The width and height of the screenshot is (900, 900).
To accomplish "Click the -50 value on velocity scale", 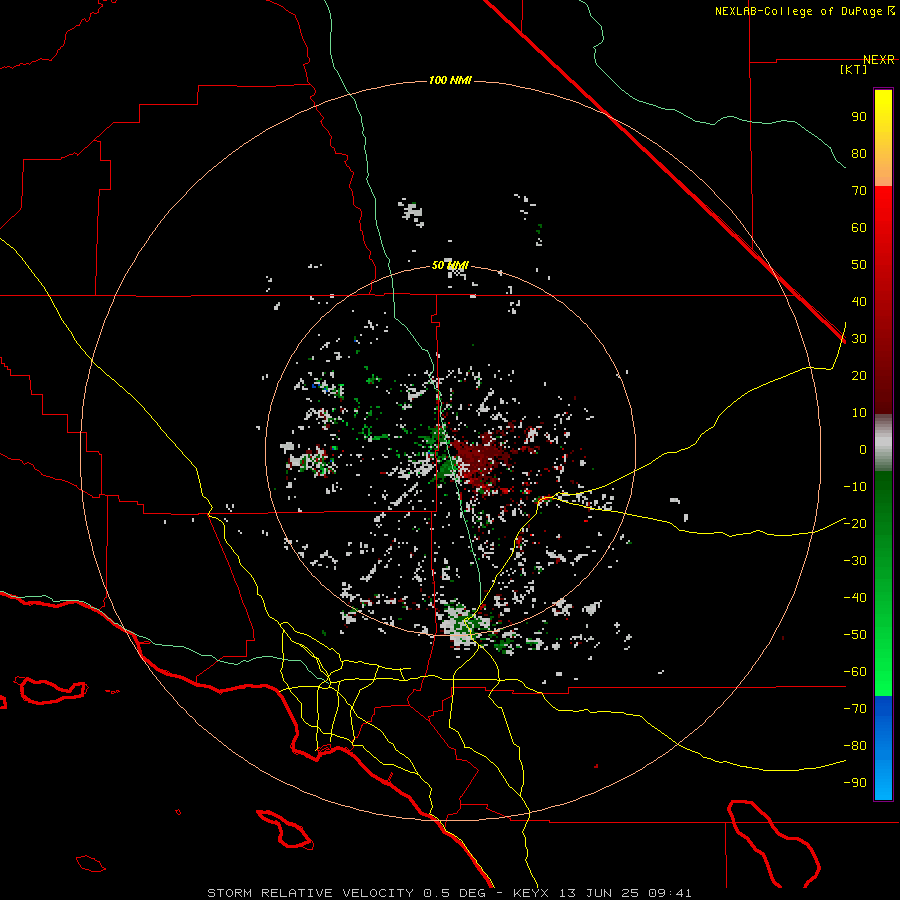I will click(855, 635).
